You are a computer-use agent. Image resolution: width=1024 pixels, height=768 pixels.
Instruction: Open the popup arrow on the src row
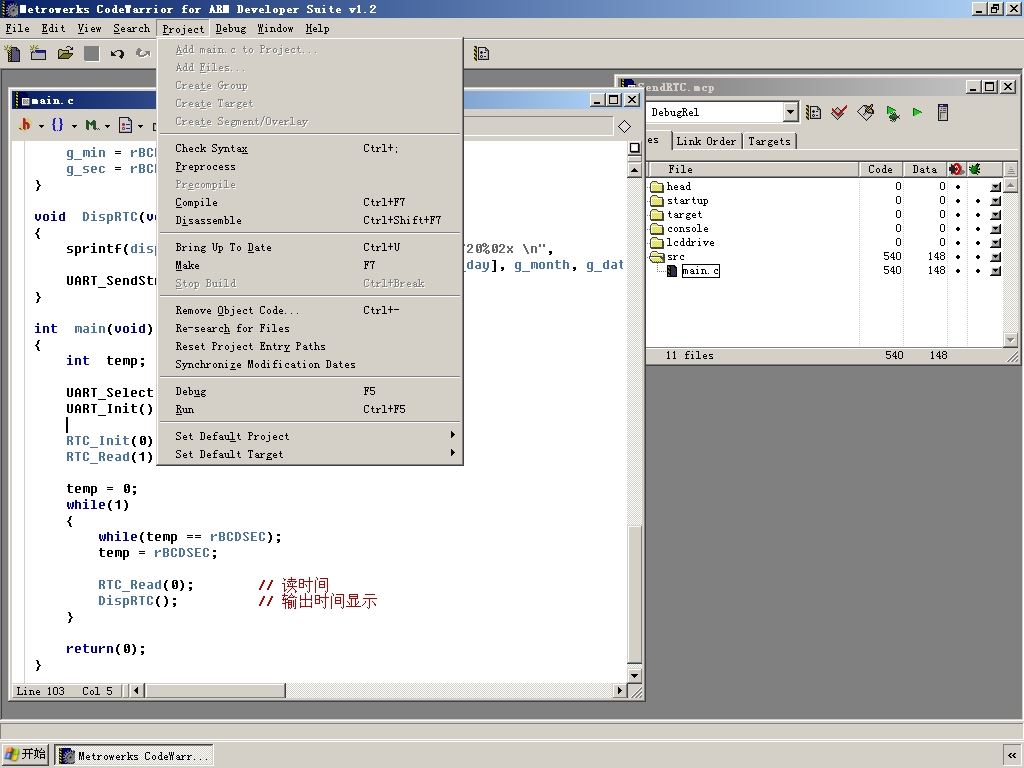click(995, 257)
